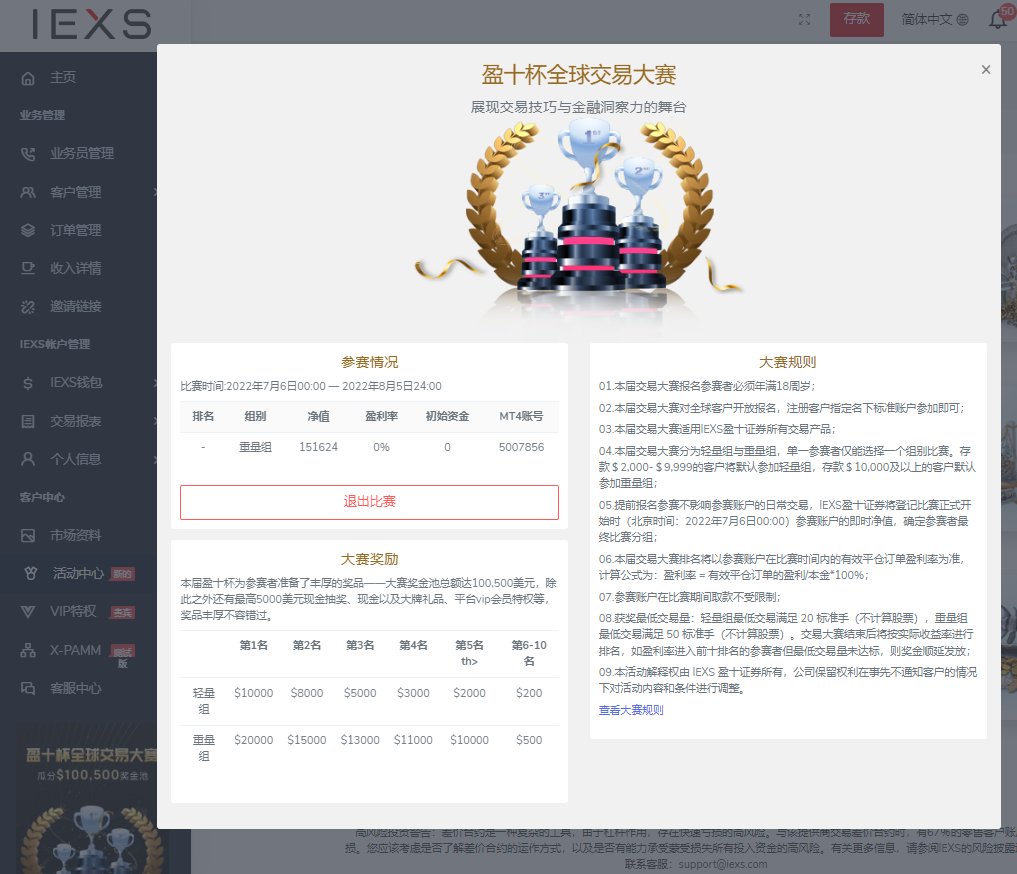Click the 重量组 first prize $20000
This screenshot has height=874, width=1017.
tap(254, 740)
